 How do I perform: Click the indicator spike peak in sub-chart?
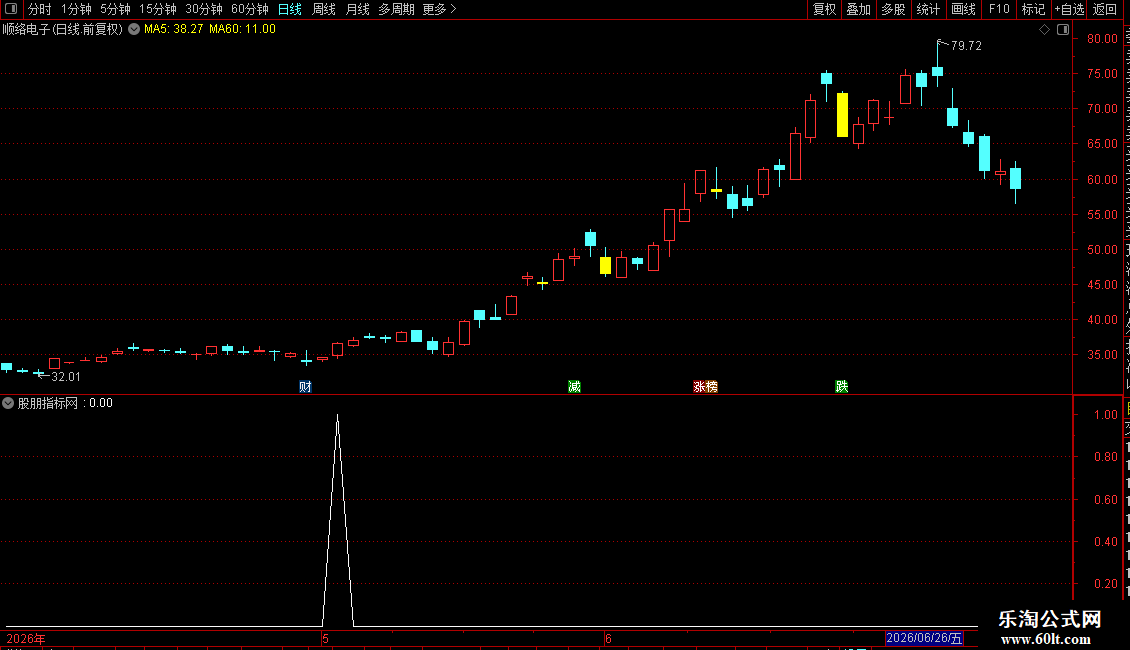pyautogui.click(x=337, y=416)
